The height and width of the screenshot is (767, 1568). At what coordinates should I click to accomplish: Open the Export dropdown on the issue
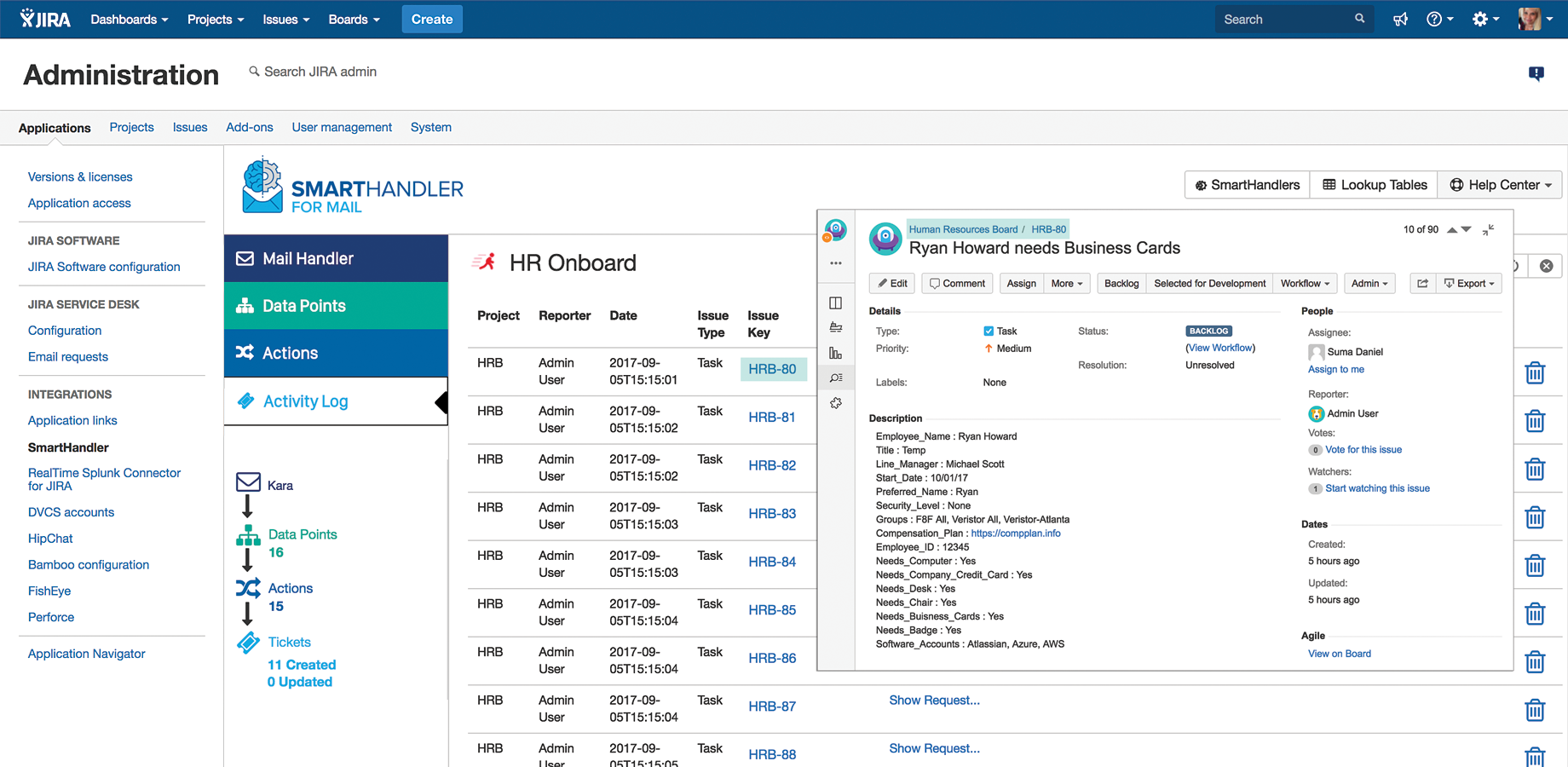1469,283
